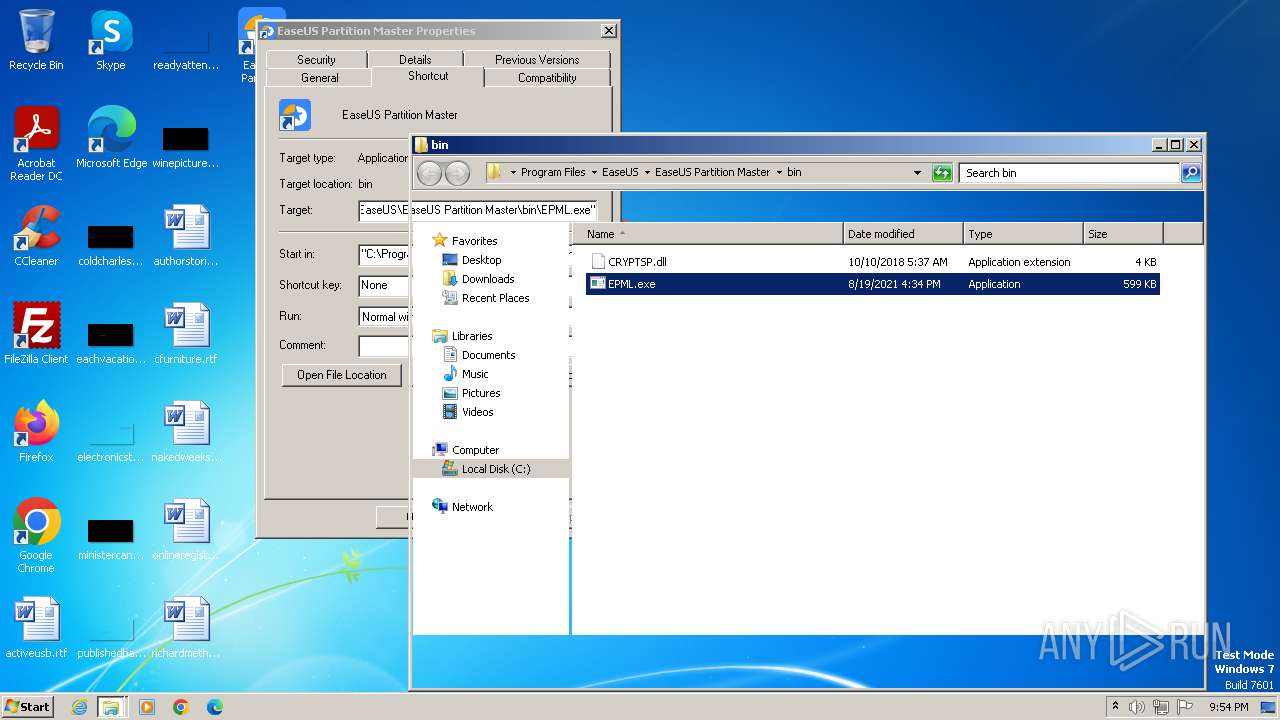
Task: Open Edge from the taskbar
Action: (x=214, y=707)
